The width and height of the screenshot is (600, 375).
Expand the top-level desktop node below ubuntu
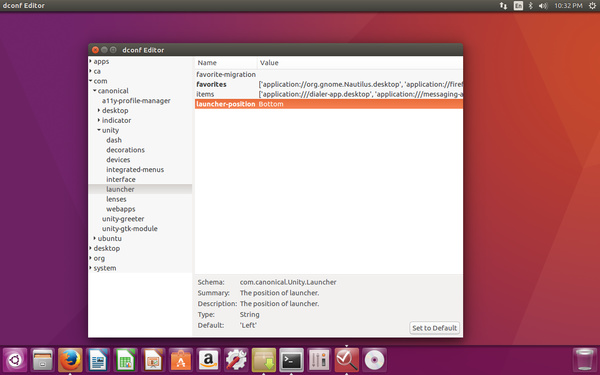tap(91, 248)
